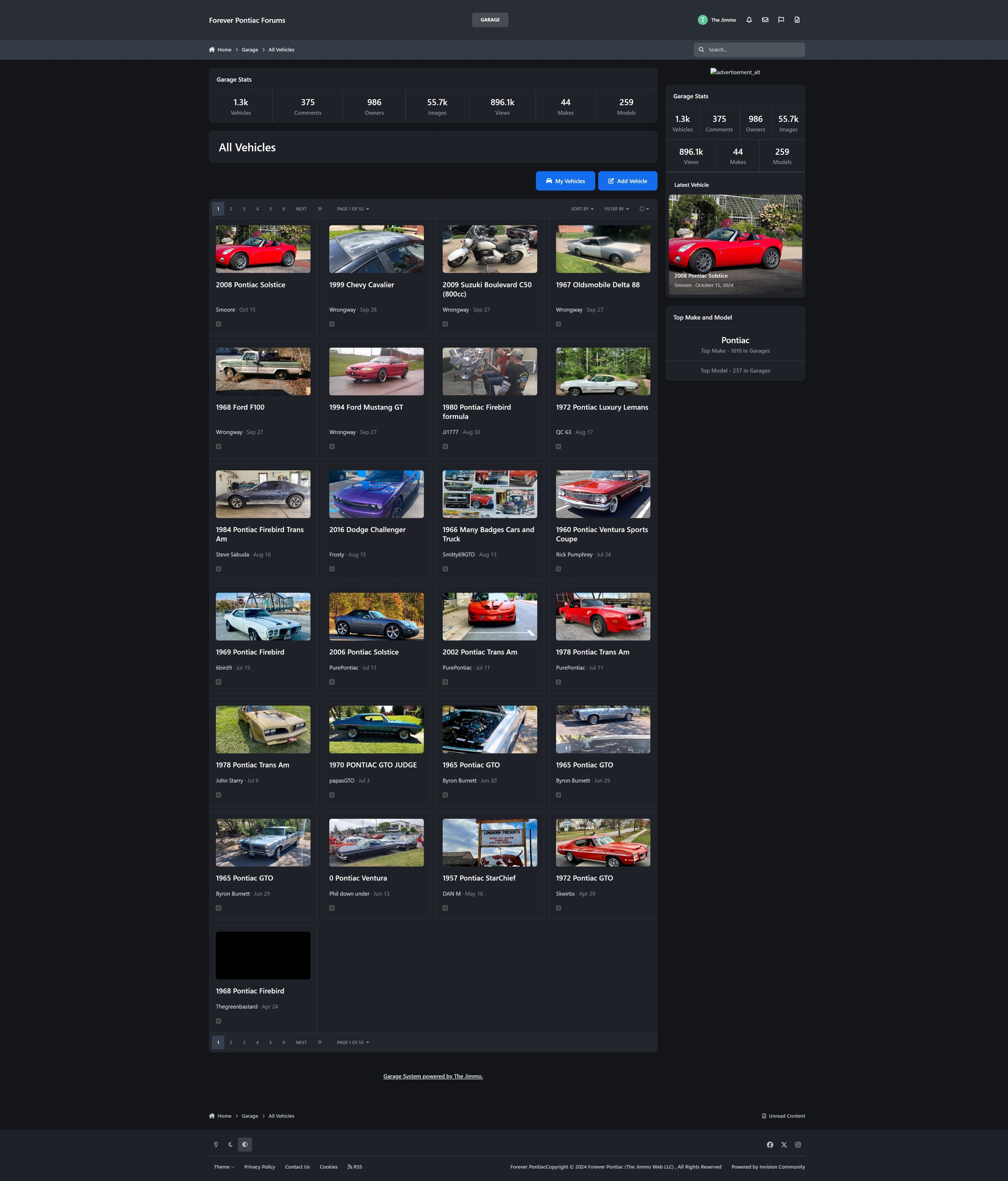Open the X (Twitter) footer icon

tap(784, 1144)
